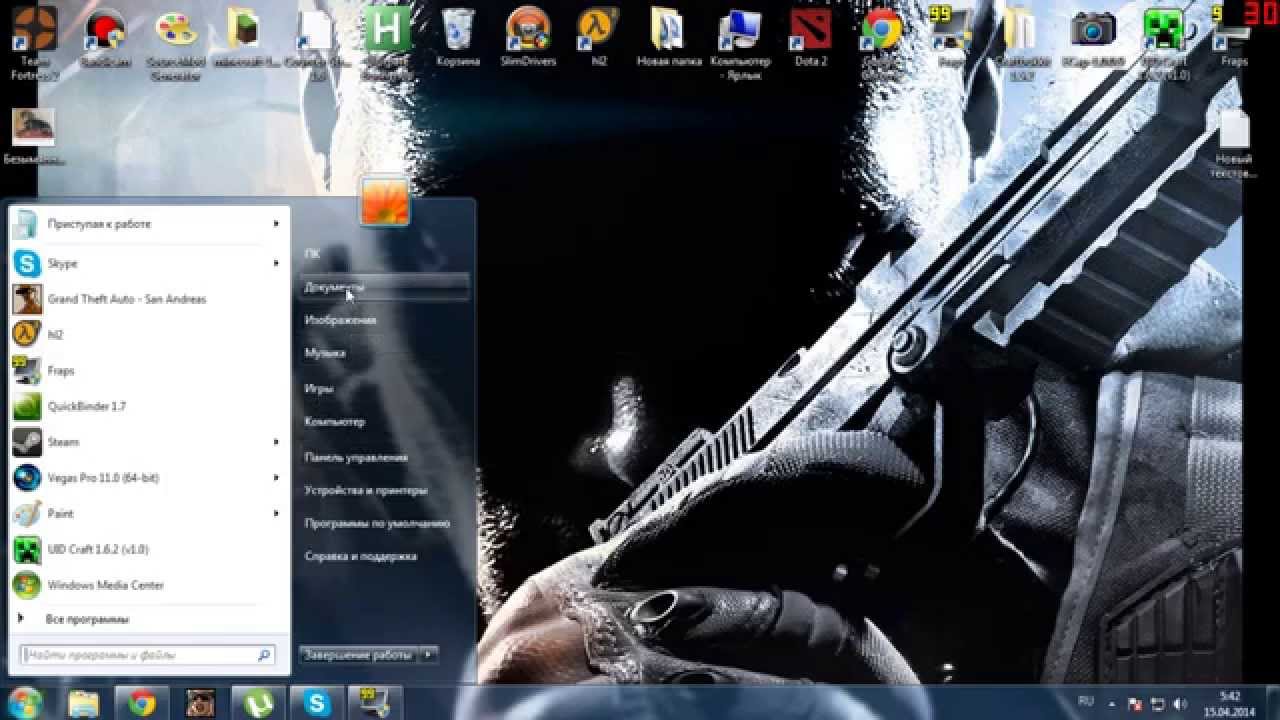Click the Завершение работы shutdown button
Screen dimensions: 1280x720
point(359,655)
